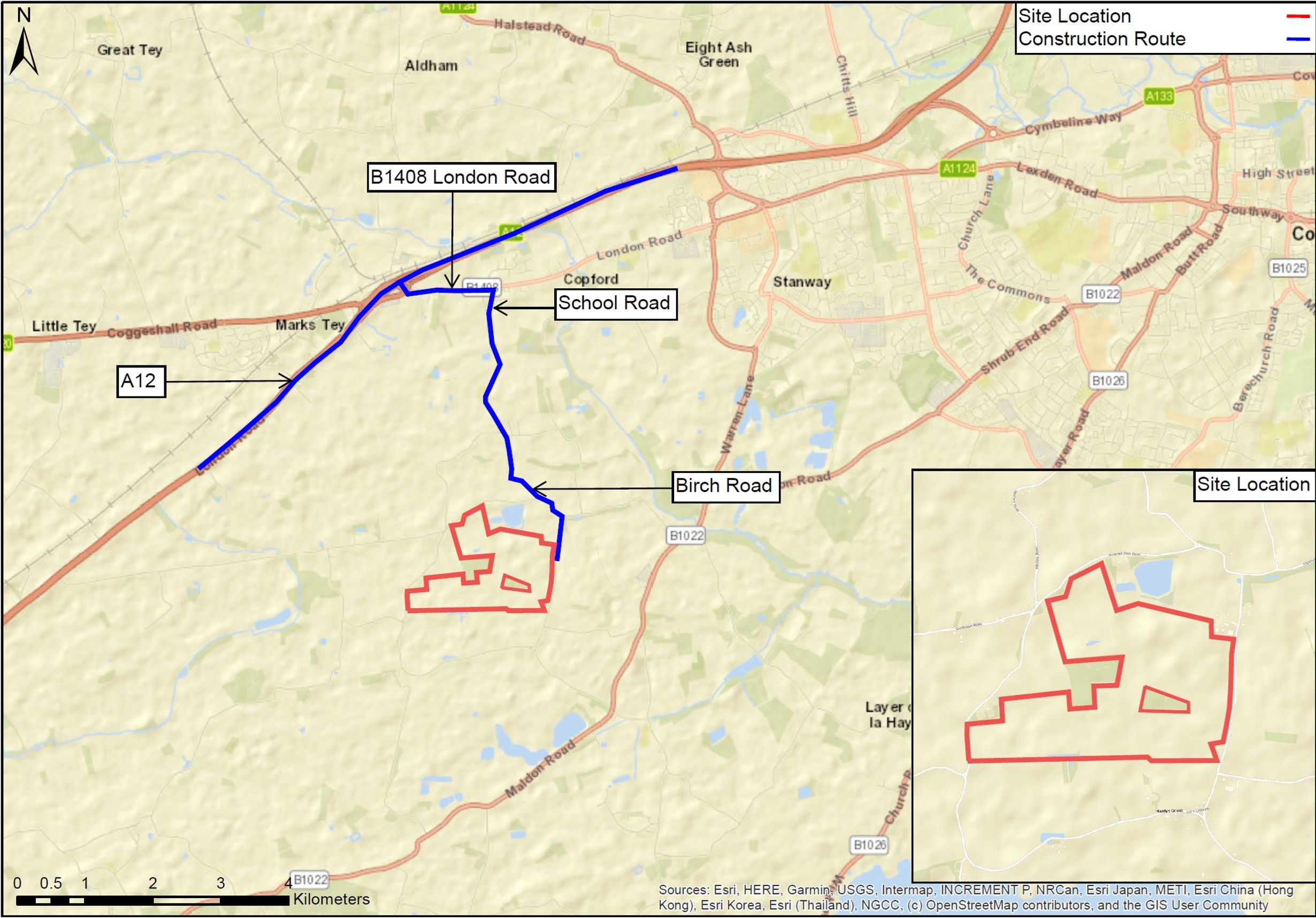Click the Stanway town label
Image resolution: width=1316 pixels, height=918 pixels.
click(x=801, y=282)
